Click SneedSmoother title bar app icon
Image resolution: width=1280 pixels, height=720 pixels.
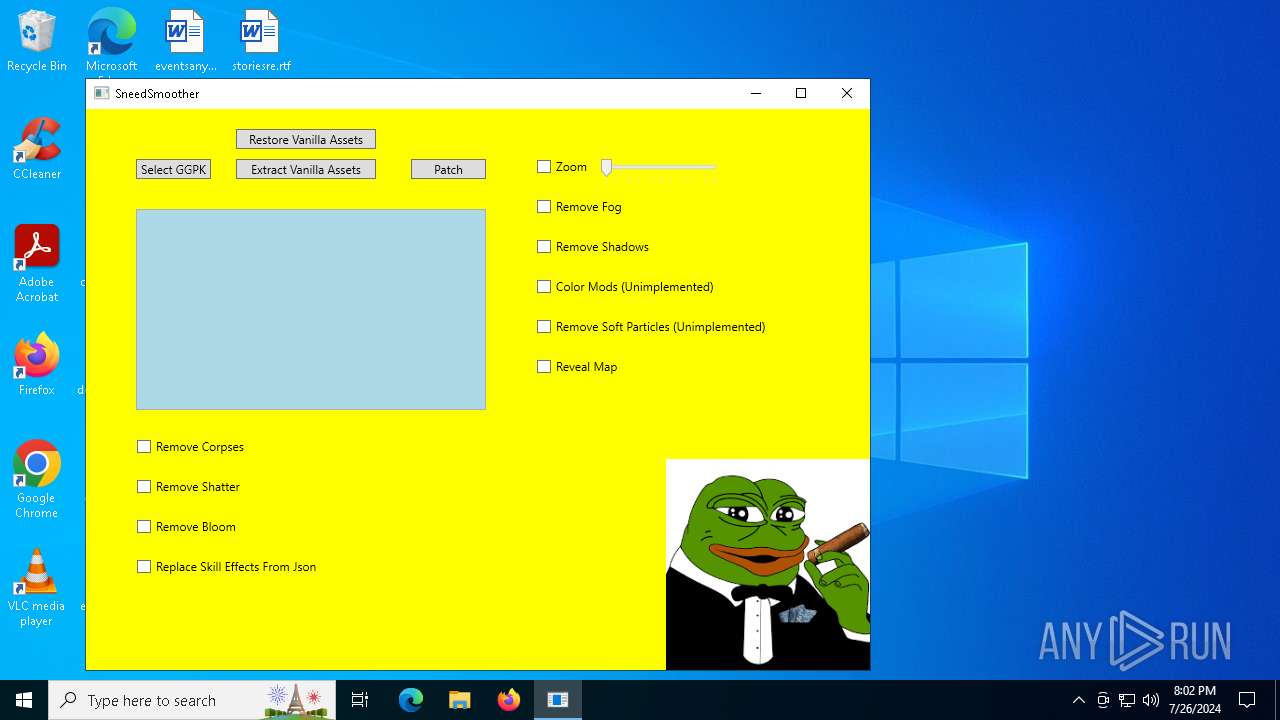click(x=101, y=93)
